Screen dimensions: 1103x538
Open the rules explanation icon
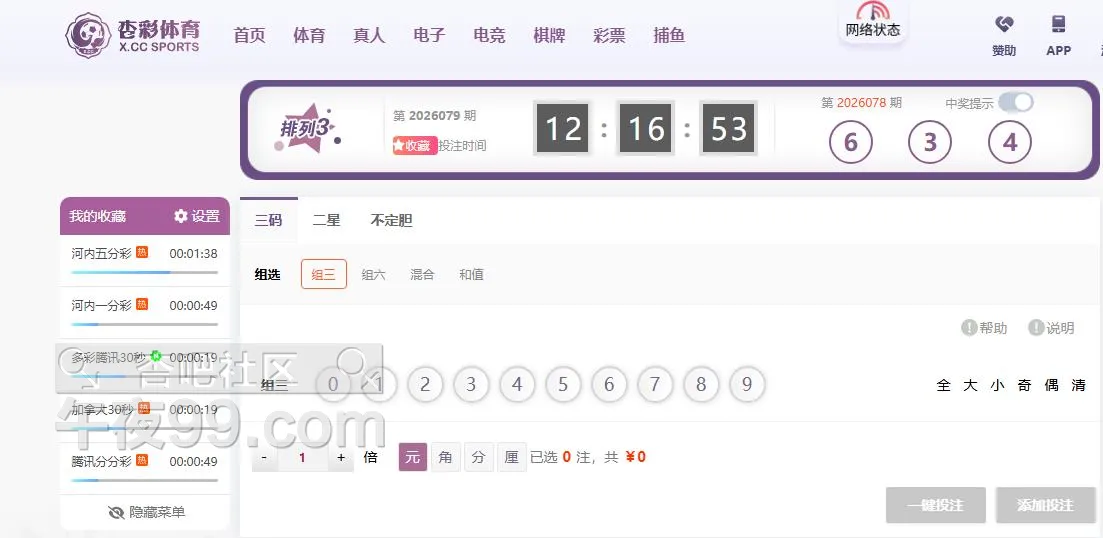[x=1035, y=328]
